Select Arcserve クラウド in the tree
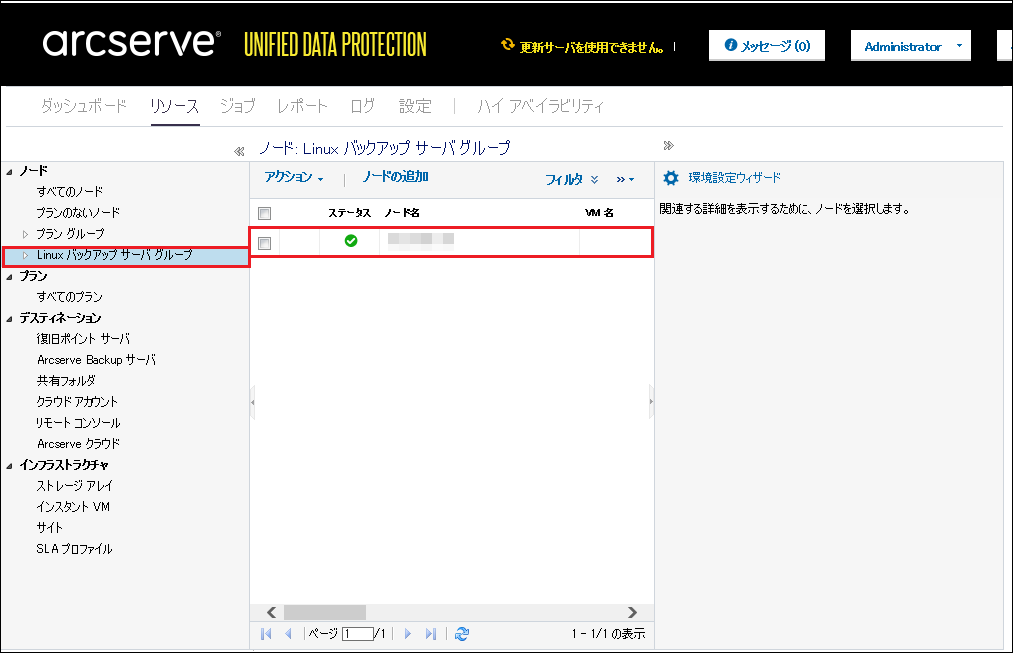 pyautogui.click(x=78, y=444)
